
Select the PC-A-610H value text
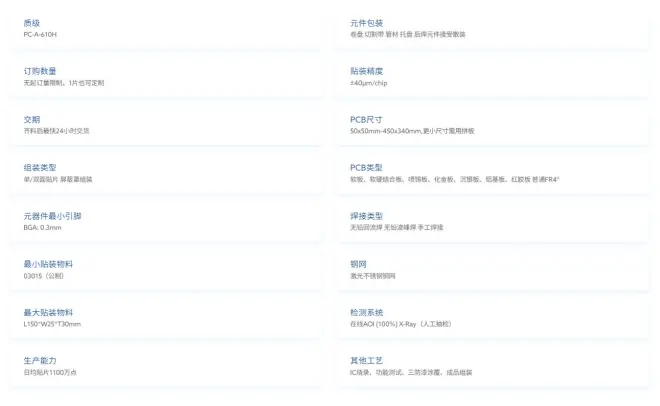40,34
